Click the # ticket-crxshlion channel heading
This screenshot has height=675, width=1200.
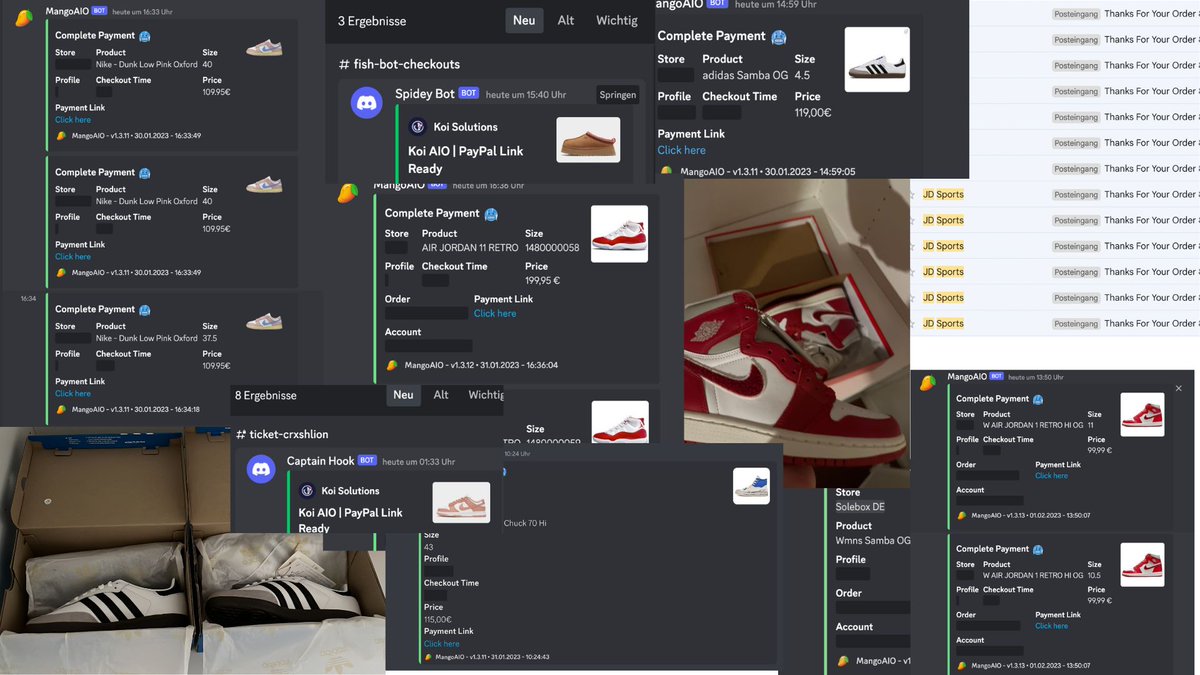(282, 434)
